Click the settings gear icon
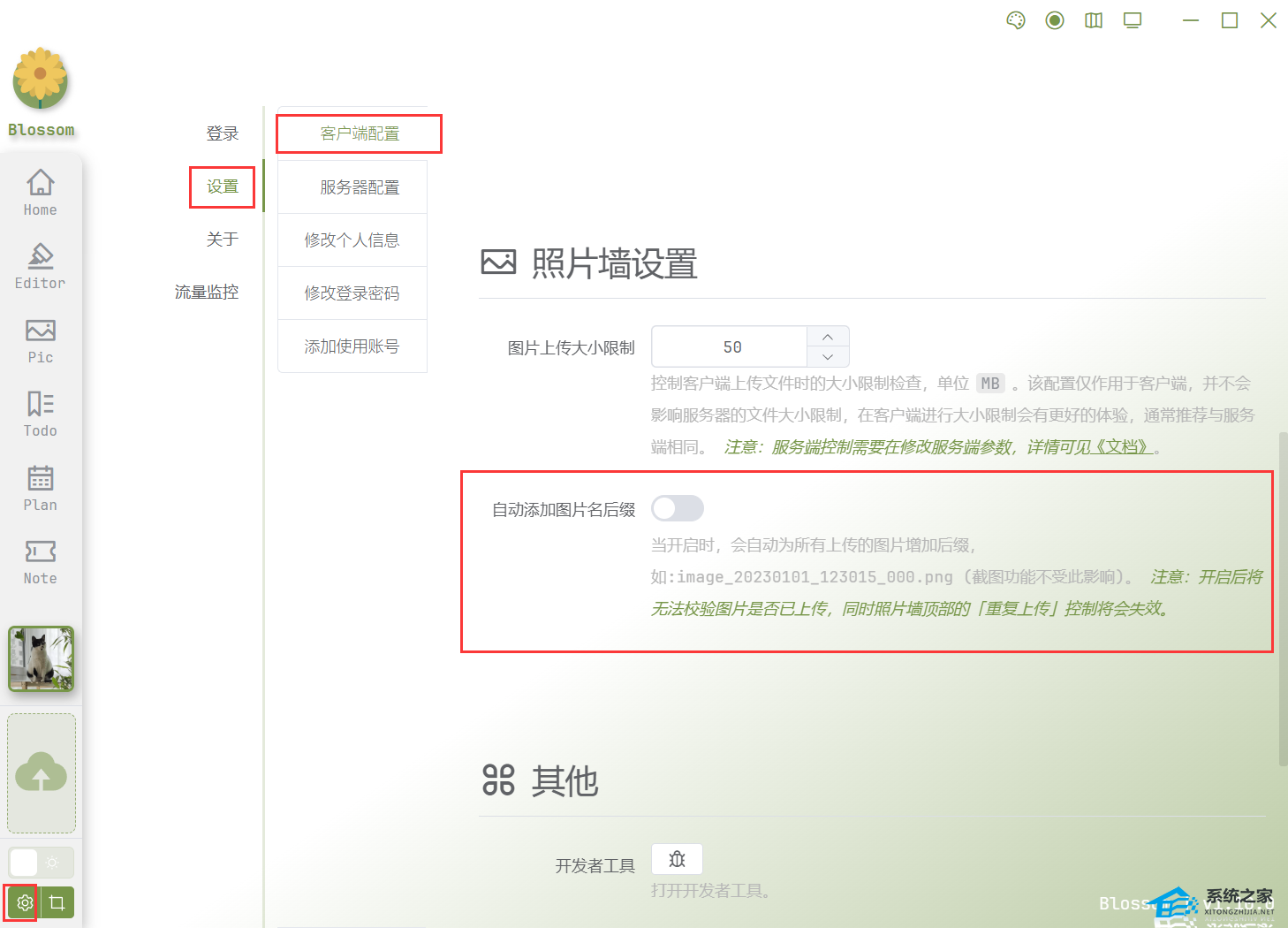Screen dimensions: 1288x928 (24, 902)
